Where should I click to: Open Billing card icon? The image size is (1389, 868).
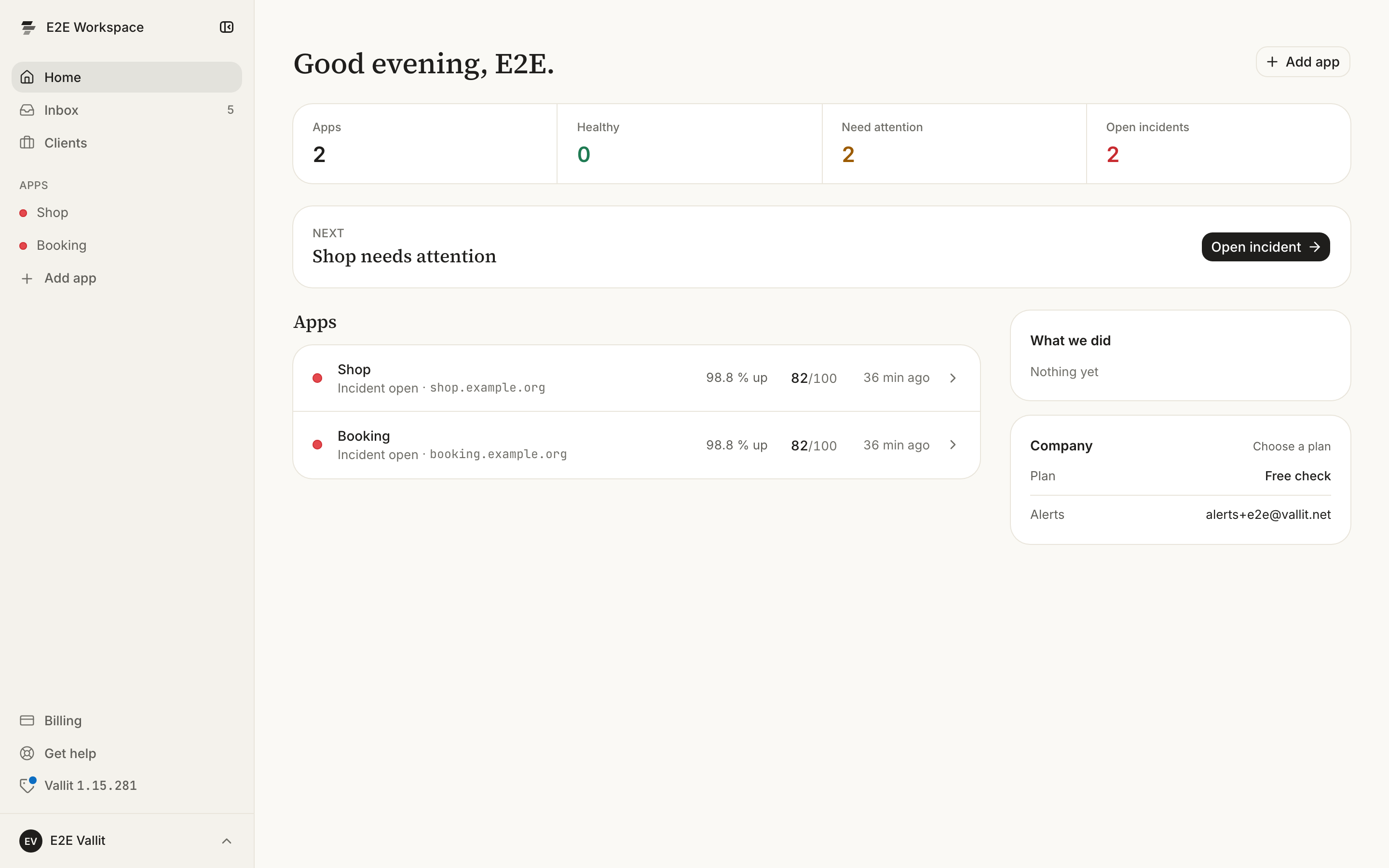pos(27,720)
